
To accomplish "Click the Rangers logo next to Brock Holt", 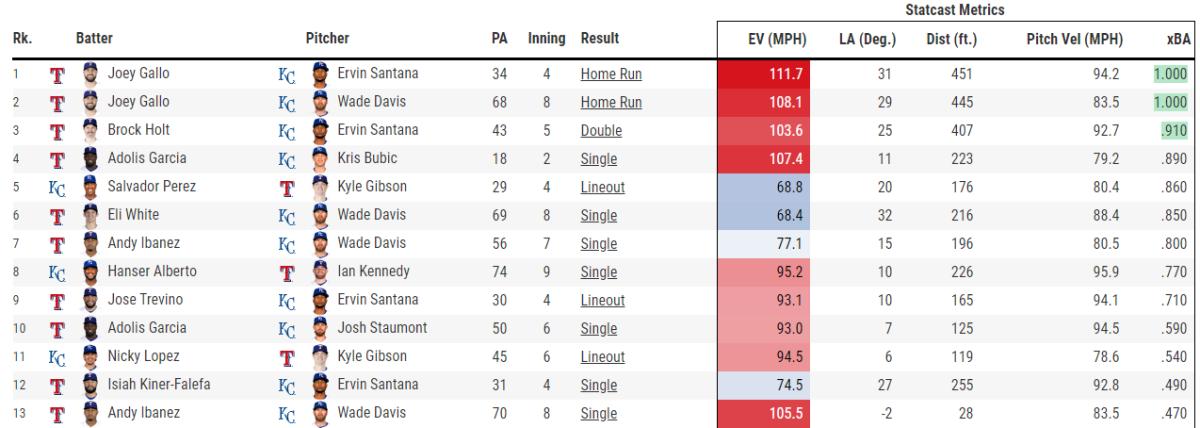I will click(x=58, y=130).
